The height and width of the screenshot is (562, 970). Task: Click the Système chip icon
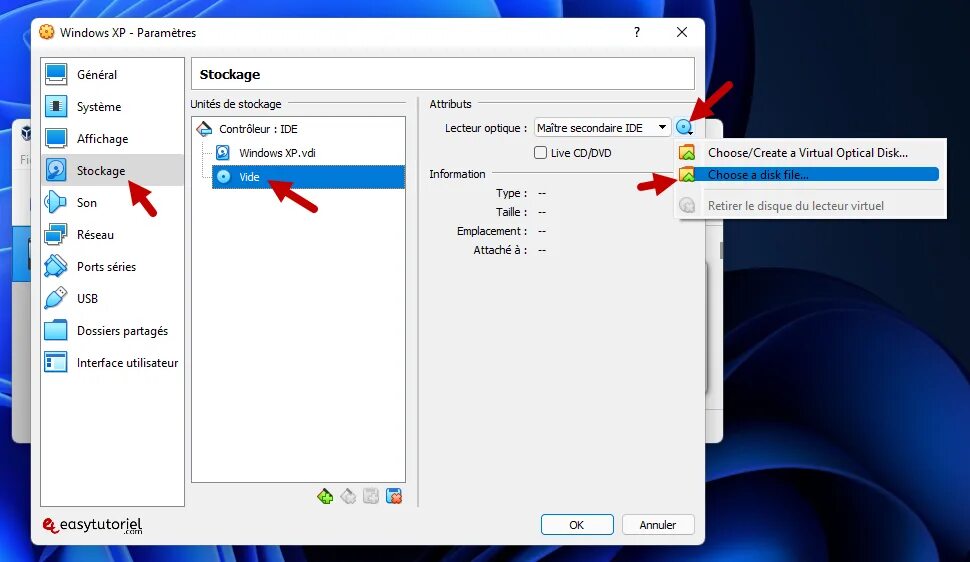click(56, 106)
